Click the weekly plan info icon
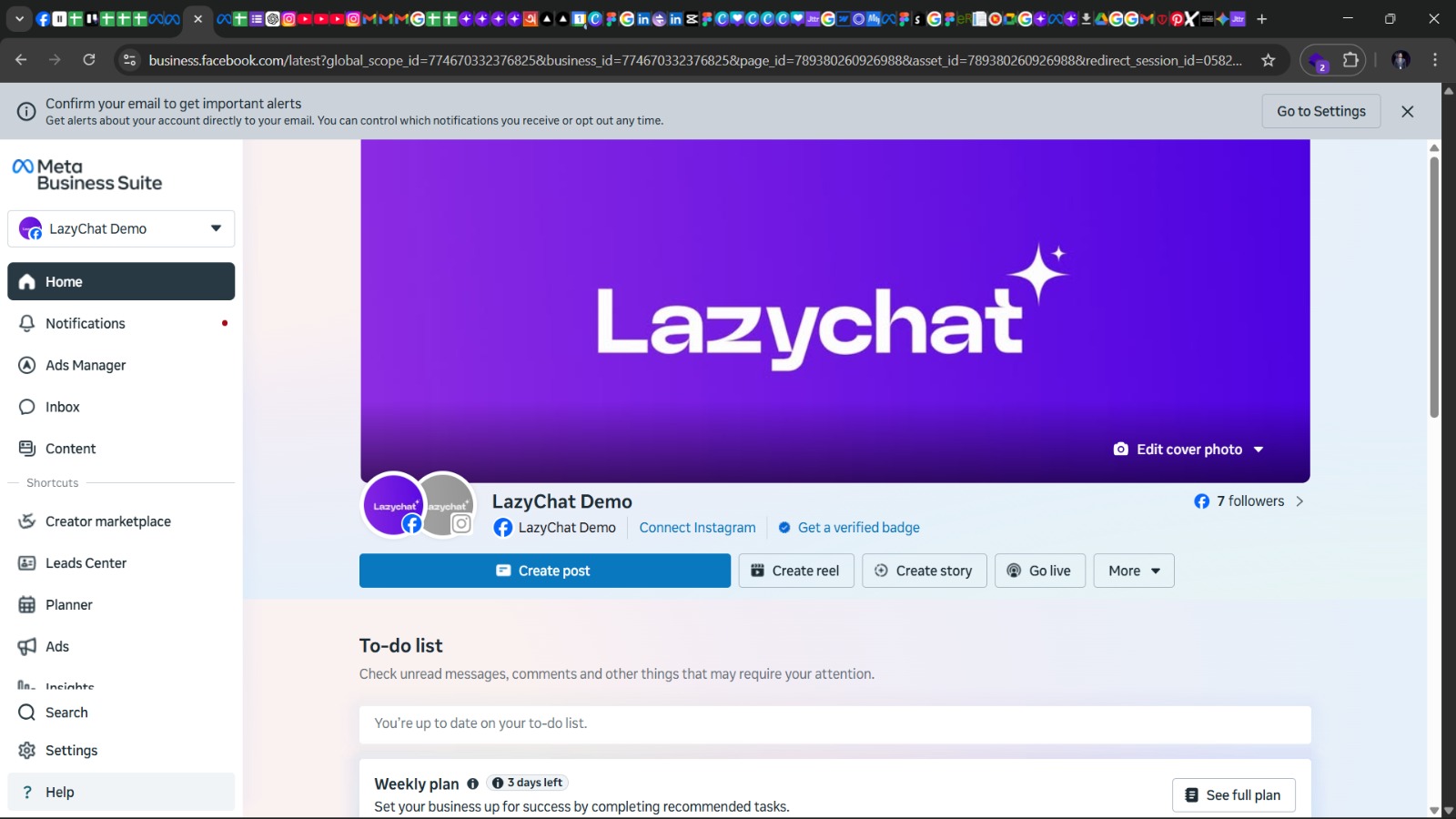The image size is (1456, 819). [x=472, y=784]
